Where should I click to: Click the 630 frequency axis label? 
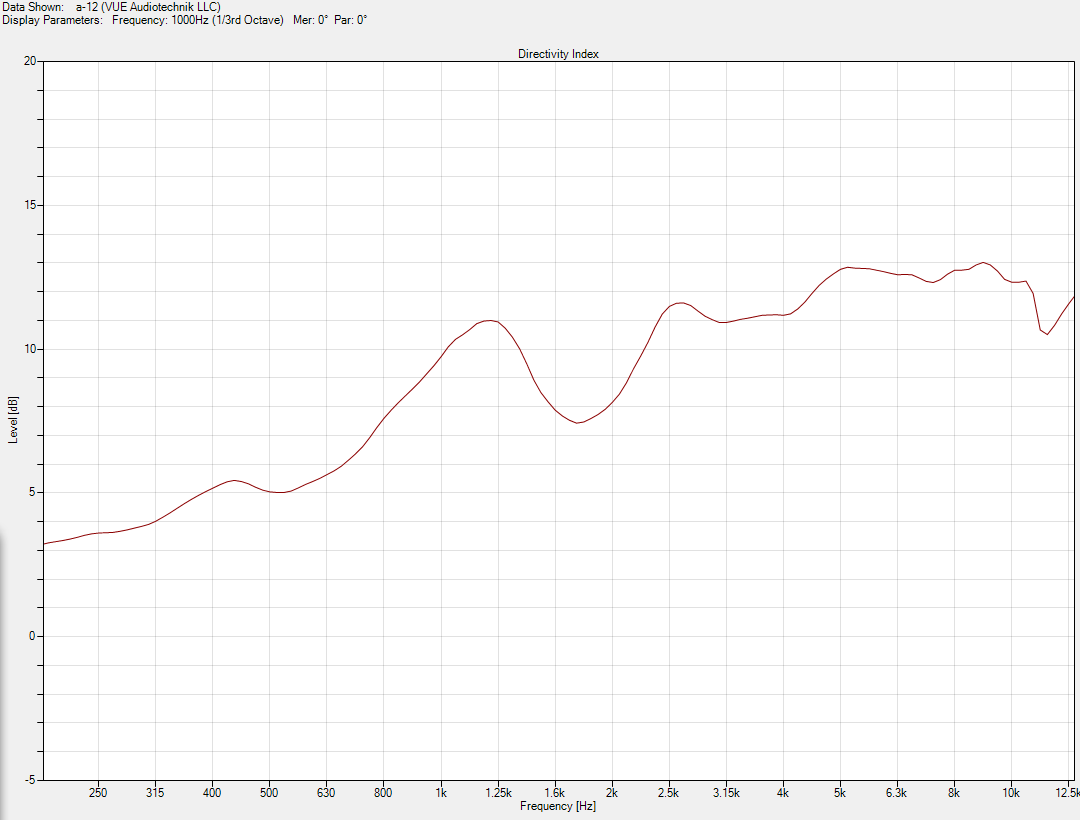(326, 792)
